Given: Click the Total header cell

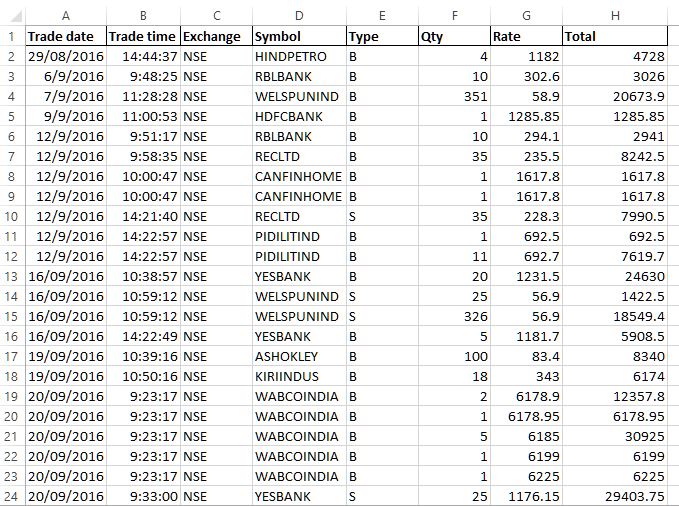Looking at the screenshot, I should click(615, 36).
